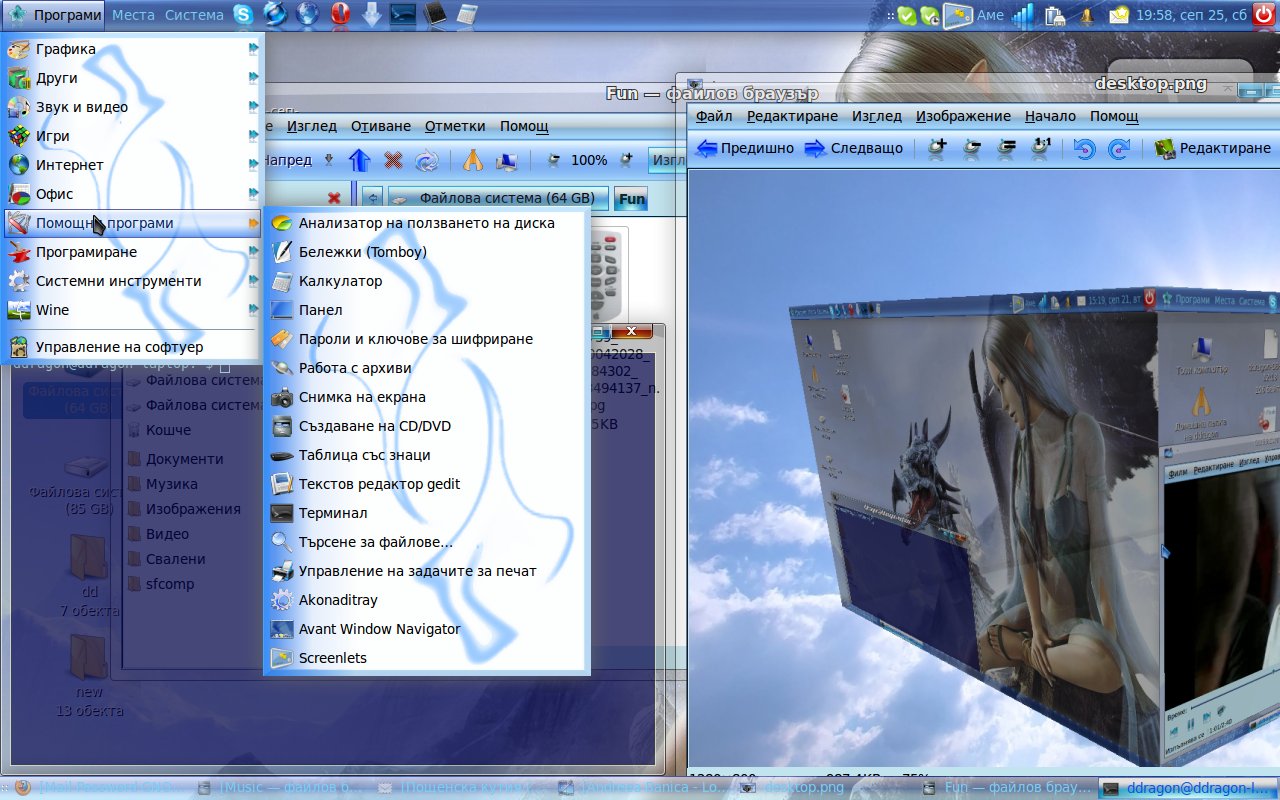Open Управление на софтуер

pyautogui.click(x=132, y=347)
